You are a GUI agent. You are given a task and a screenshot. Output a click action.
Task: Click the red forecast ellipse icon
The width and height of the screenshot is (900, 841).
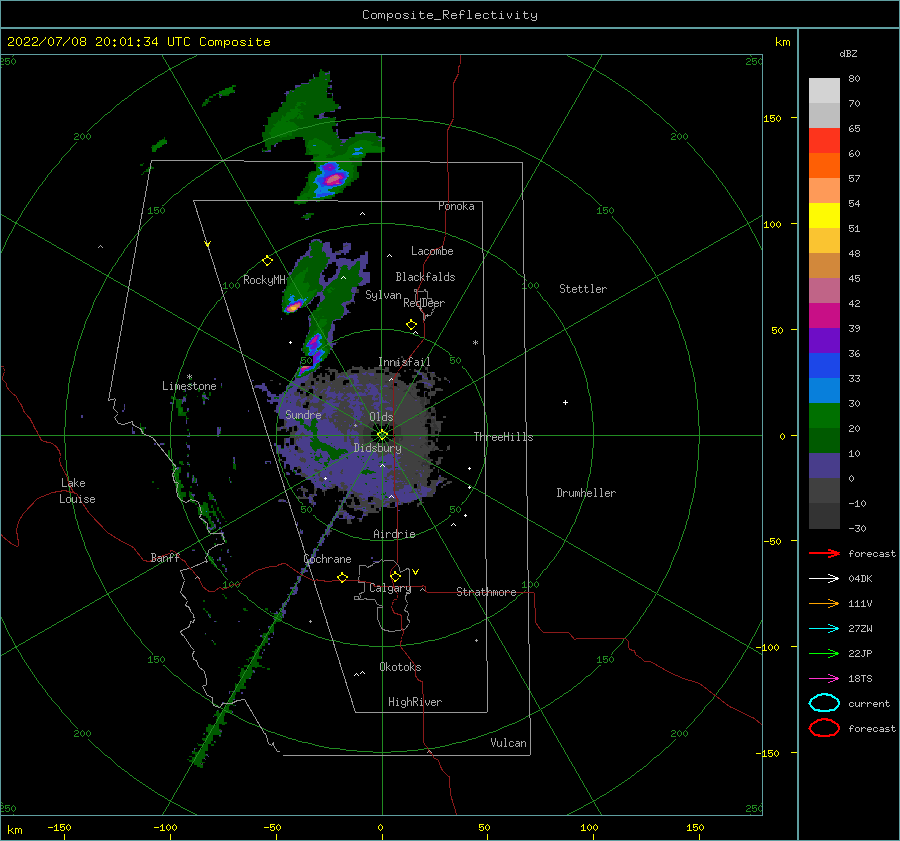[x=824, y=728]
